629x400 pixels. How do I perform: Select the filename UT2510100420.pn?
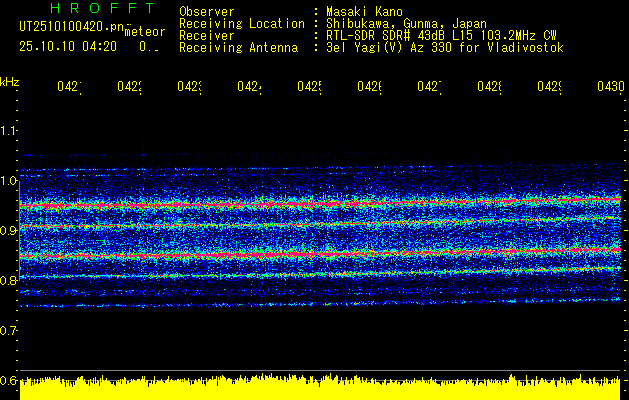coord(71,26)
